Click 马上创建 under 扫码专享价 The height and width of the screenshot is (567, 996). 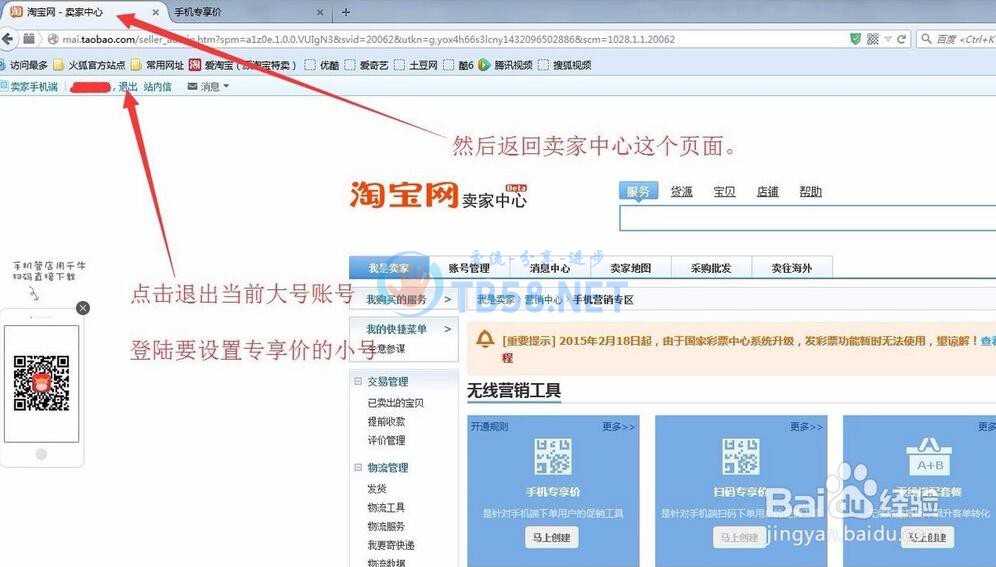[x=739, y=537]
